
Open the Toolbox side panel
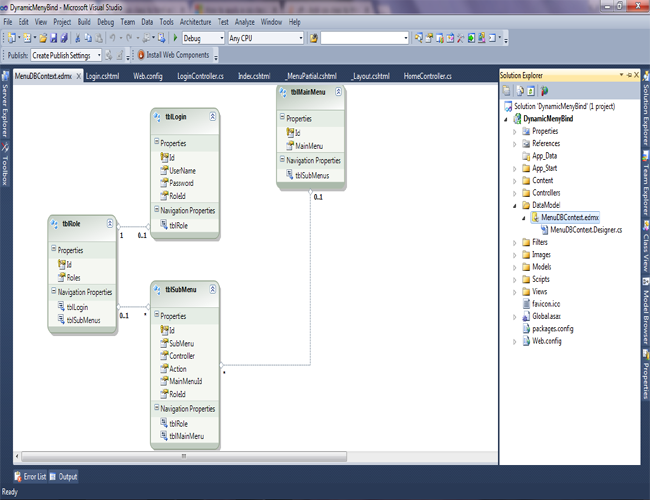5,164
